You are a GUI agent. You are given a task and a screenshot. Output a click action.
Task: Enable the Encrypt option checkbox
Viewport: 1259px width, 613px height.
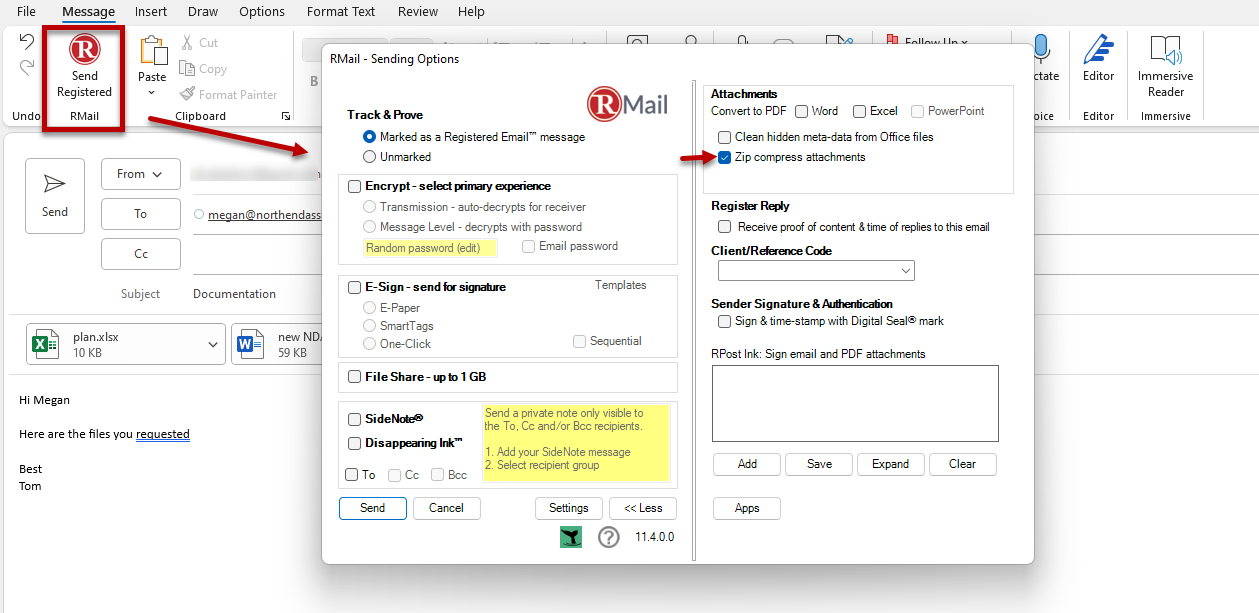click(355, 186)
